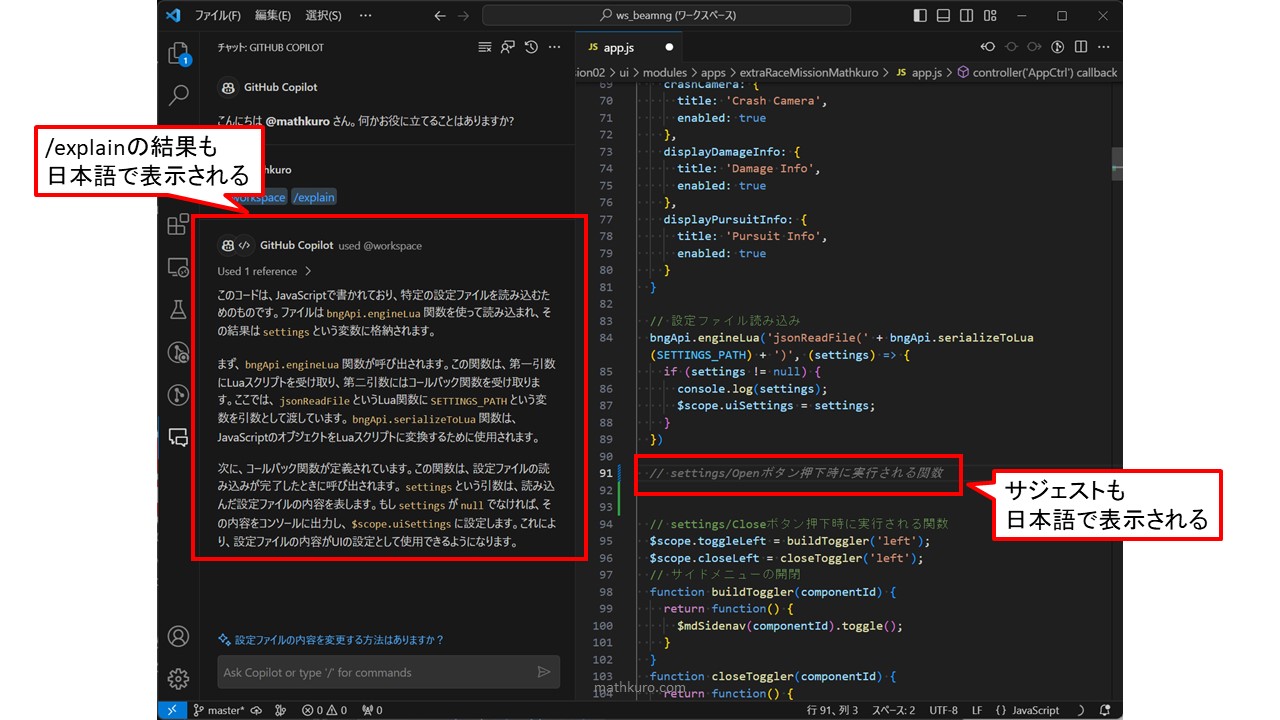
Task: Open the Customize Layout button
Action: coord(989,16)
